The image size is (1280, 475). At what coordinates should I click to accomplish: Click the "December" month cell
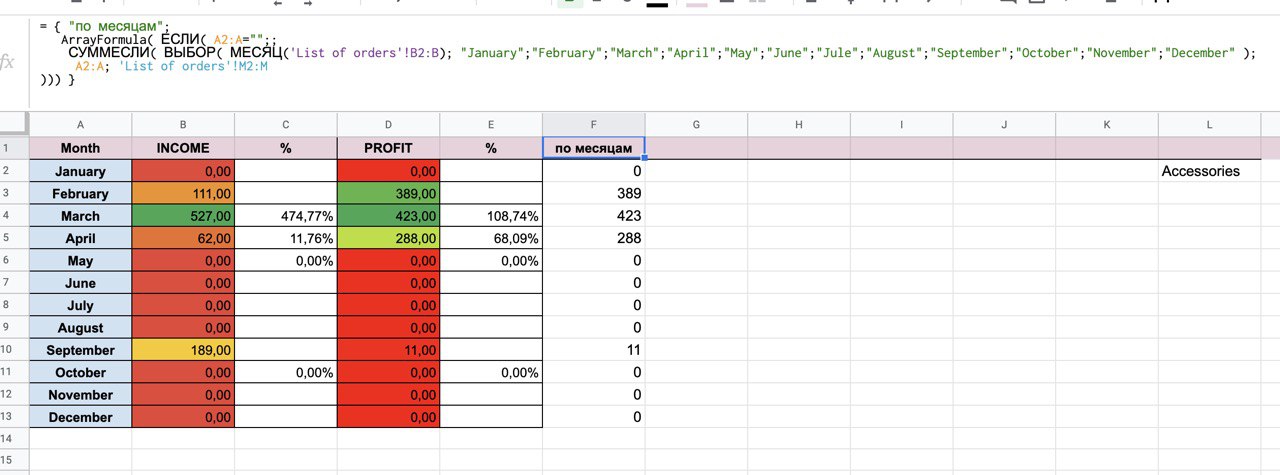click(80, 417)
